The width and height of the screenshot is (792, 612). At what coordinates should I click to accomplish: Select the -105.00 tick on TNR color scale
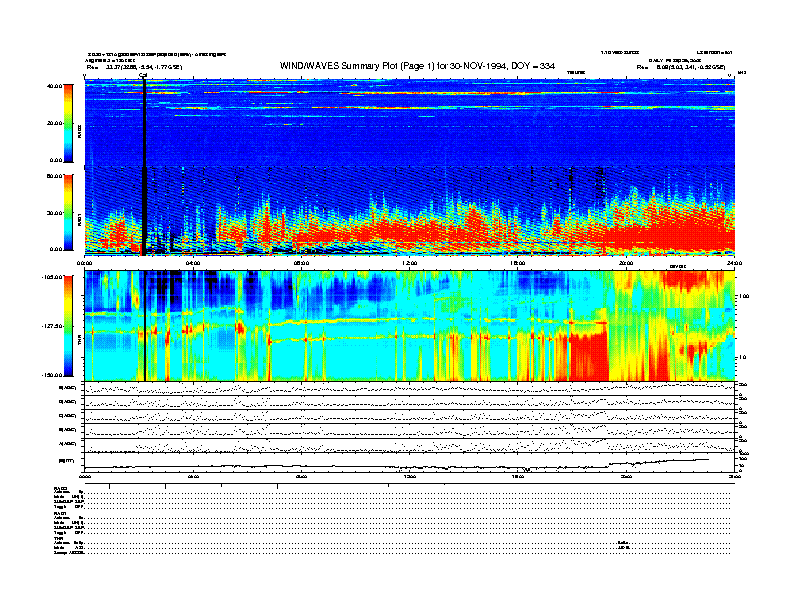tap(52, 277)
